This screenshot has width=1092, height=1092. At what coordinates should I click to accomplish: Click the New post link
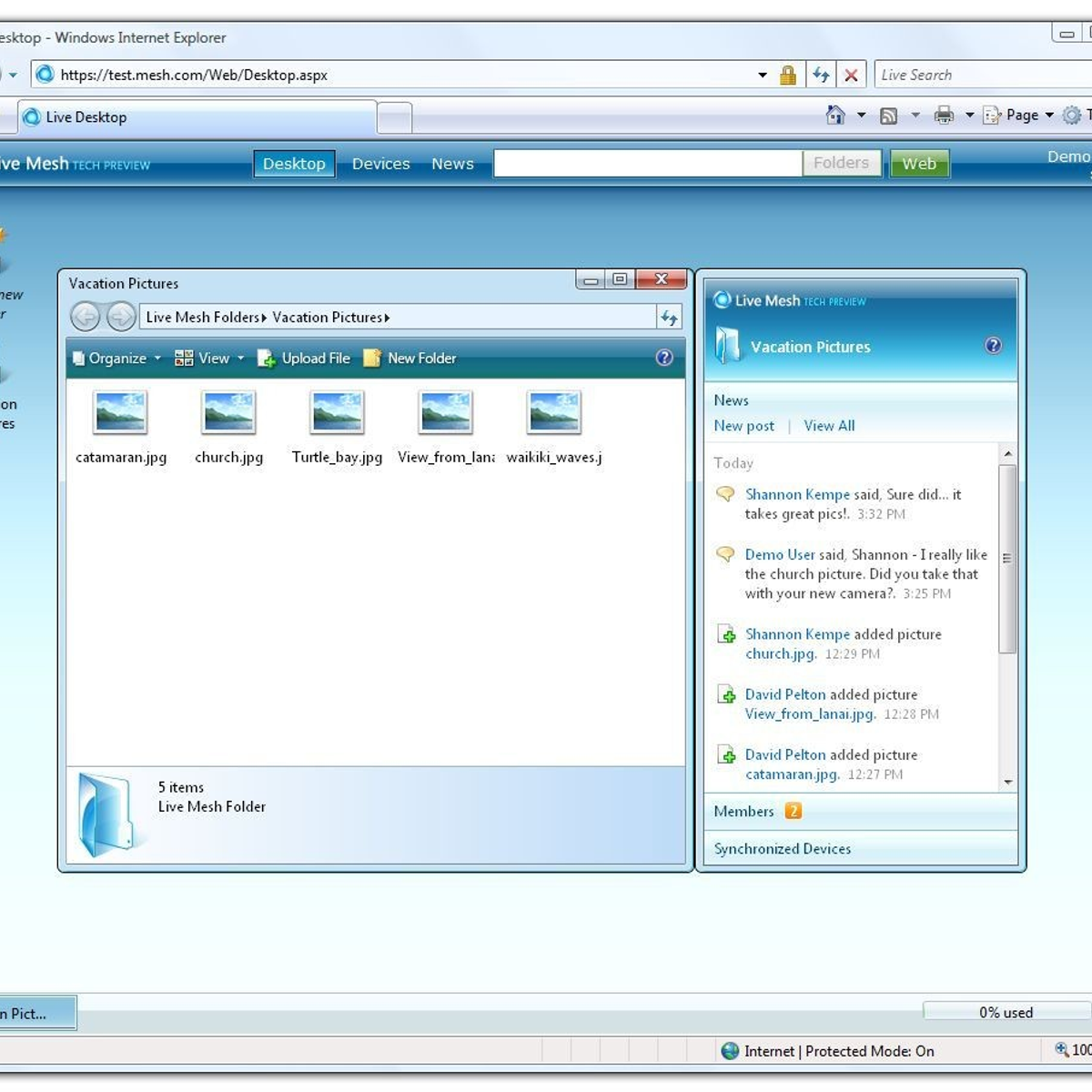[744, 426]
